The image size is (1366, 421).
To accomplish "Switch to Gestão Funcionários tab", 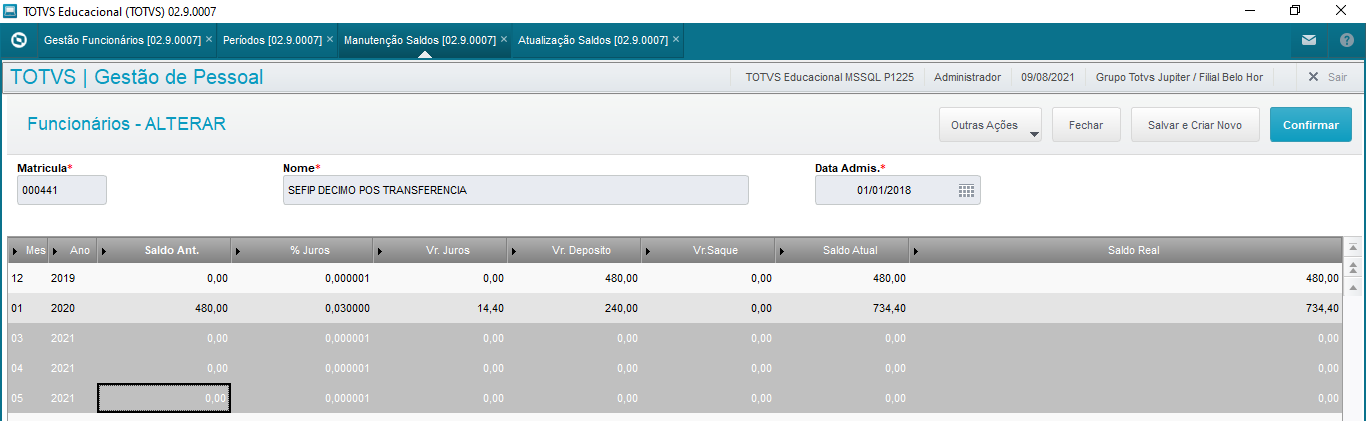I will [123, 40].
